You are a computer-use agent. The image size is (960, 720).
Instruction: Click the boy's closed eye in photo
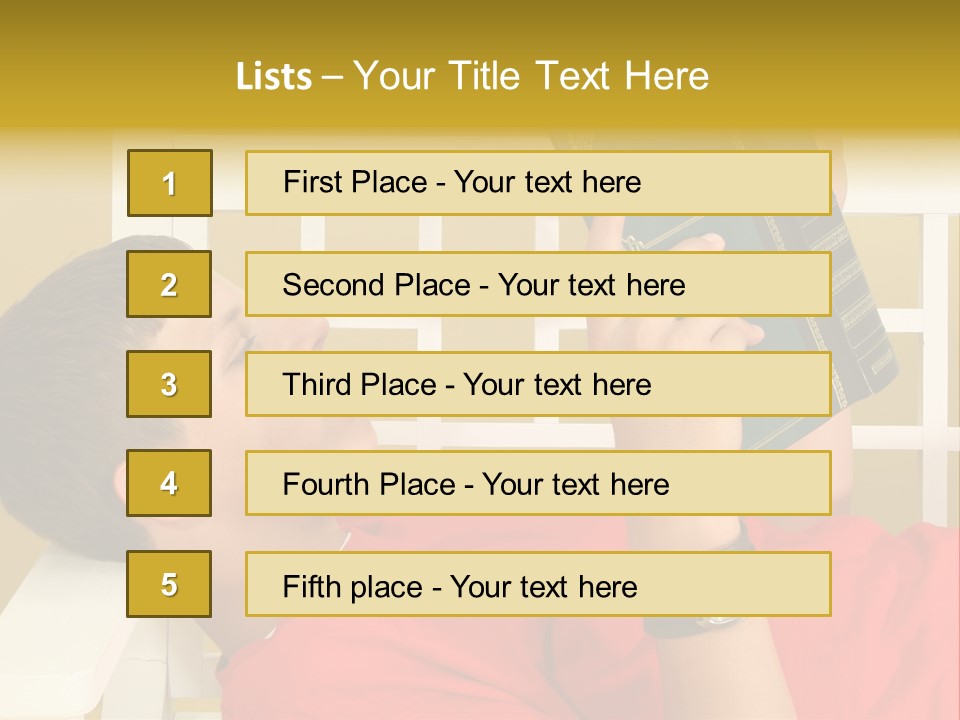point(234,351)
